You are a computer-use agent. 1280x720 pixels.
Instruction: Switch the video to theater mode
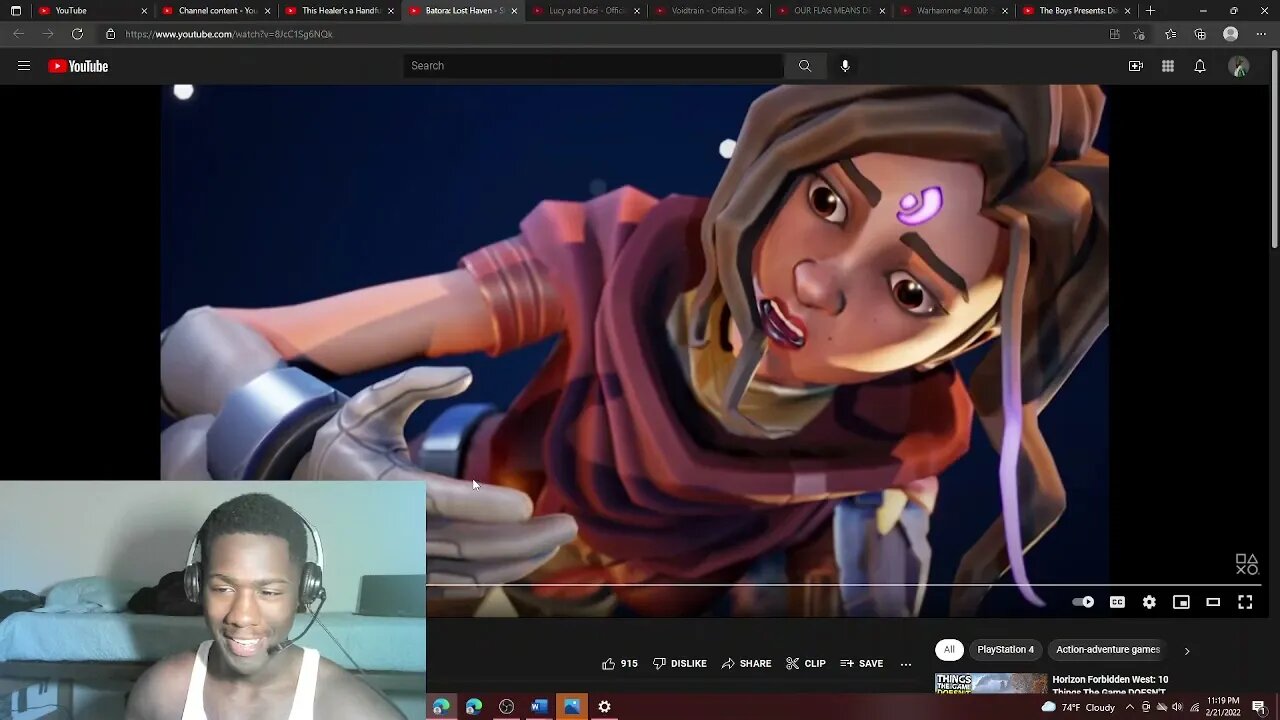[x=1213, y=602]
